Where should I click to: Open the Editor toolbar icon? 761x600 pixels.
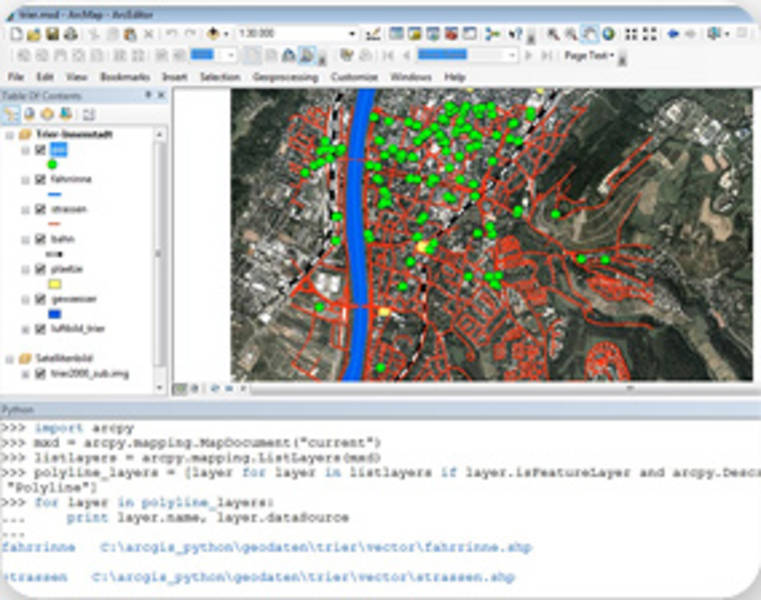[373, 33]
